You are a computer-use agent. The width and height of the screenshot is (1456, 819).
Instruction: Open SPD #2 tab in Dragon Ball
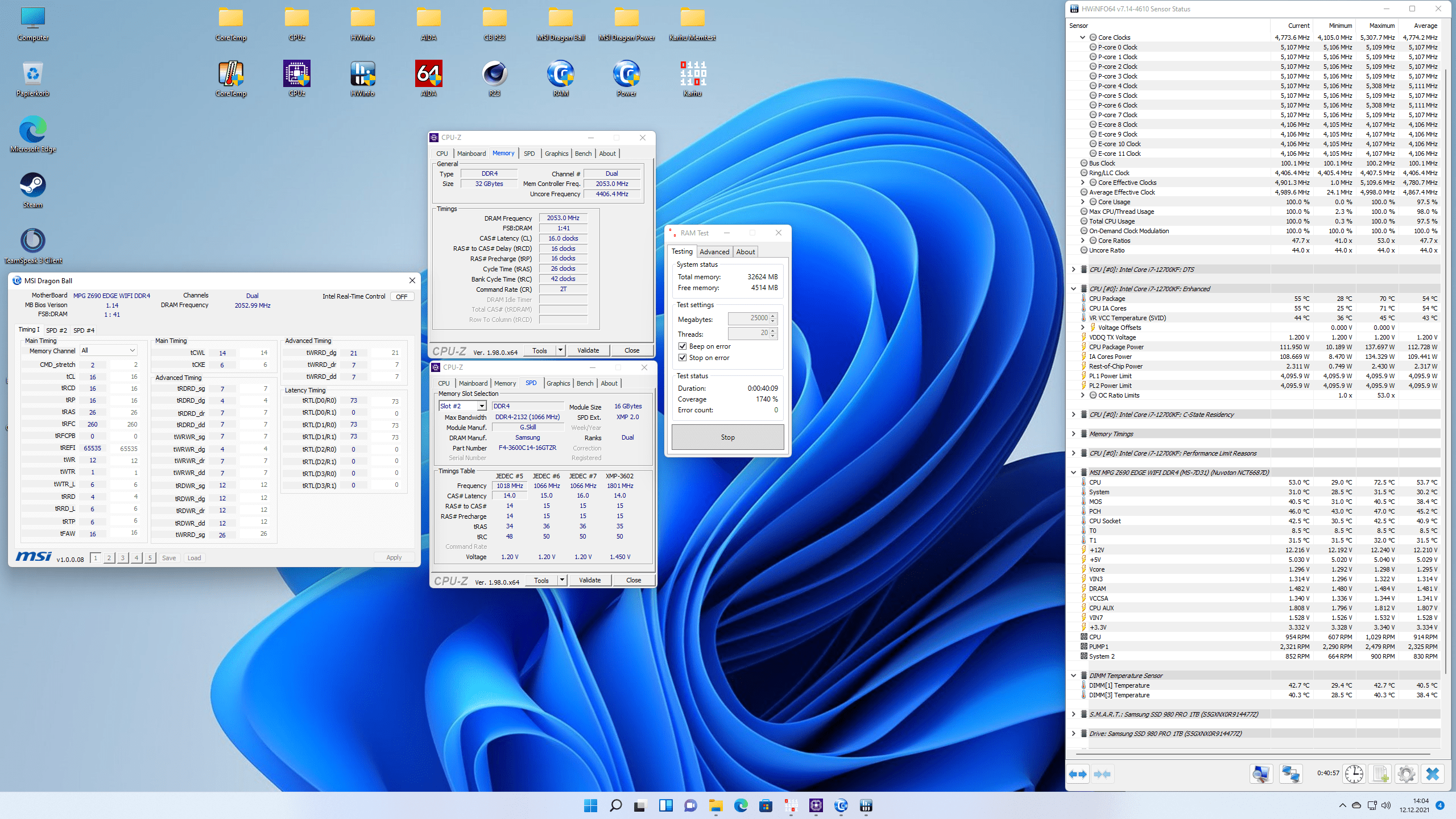(x=56, y=330)
